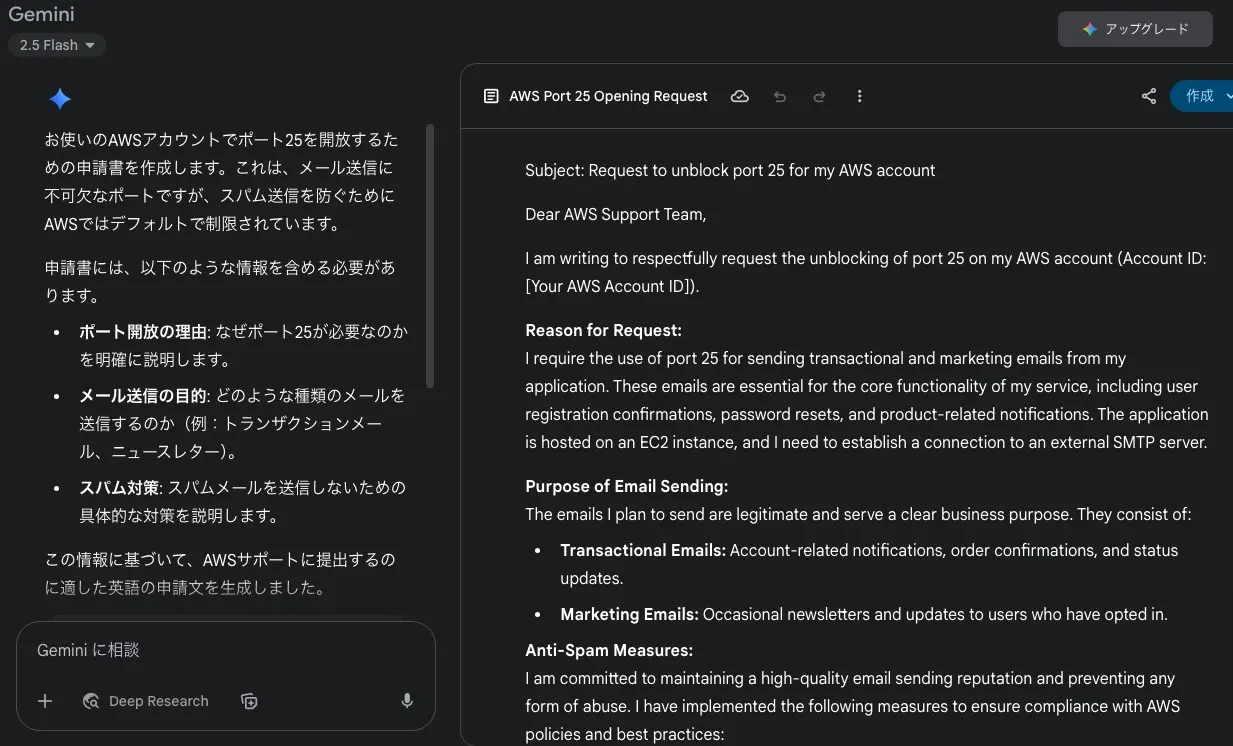This screenshot has width=1233, height=746.
Task: Click the cloud save icon in the document toolbar
Action: tap(740, 96)
